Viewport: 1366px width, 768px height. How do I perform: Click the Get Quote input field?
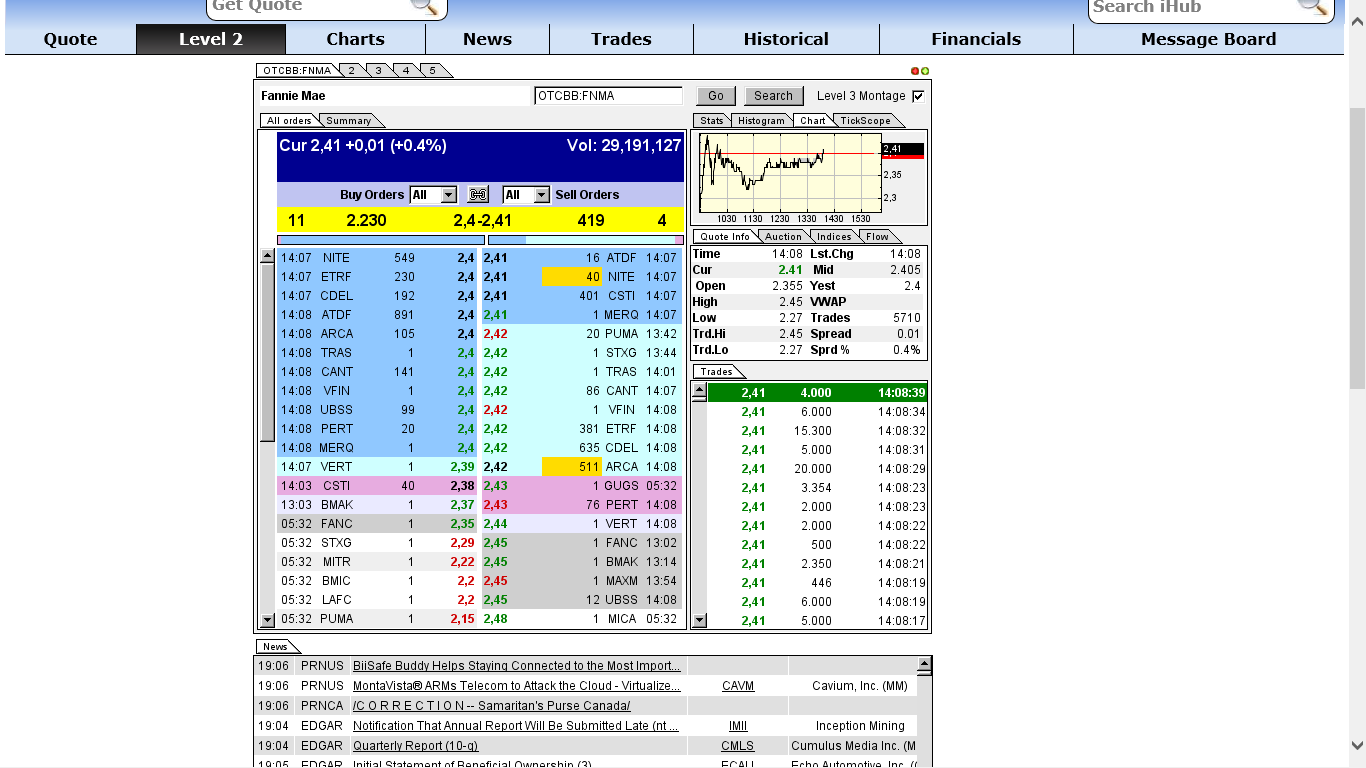(309, 6)
